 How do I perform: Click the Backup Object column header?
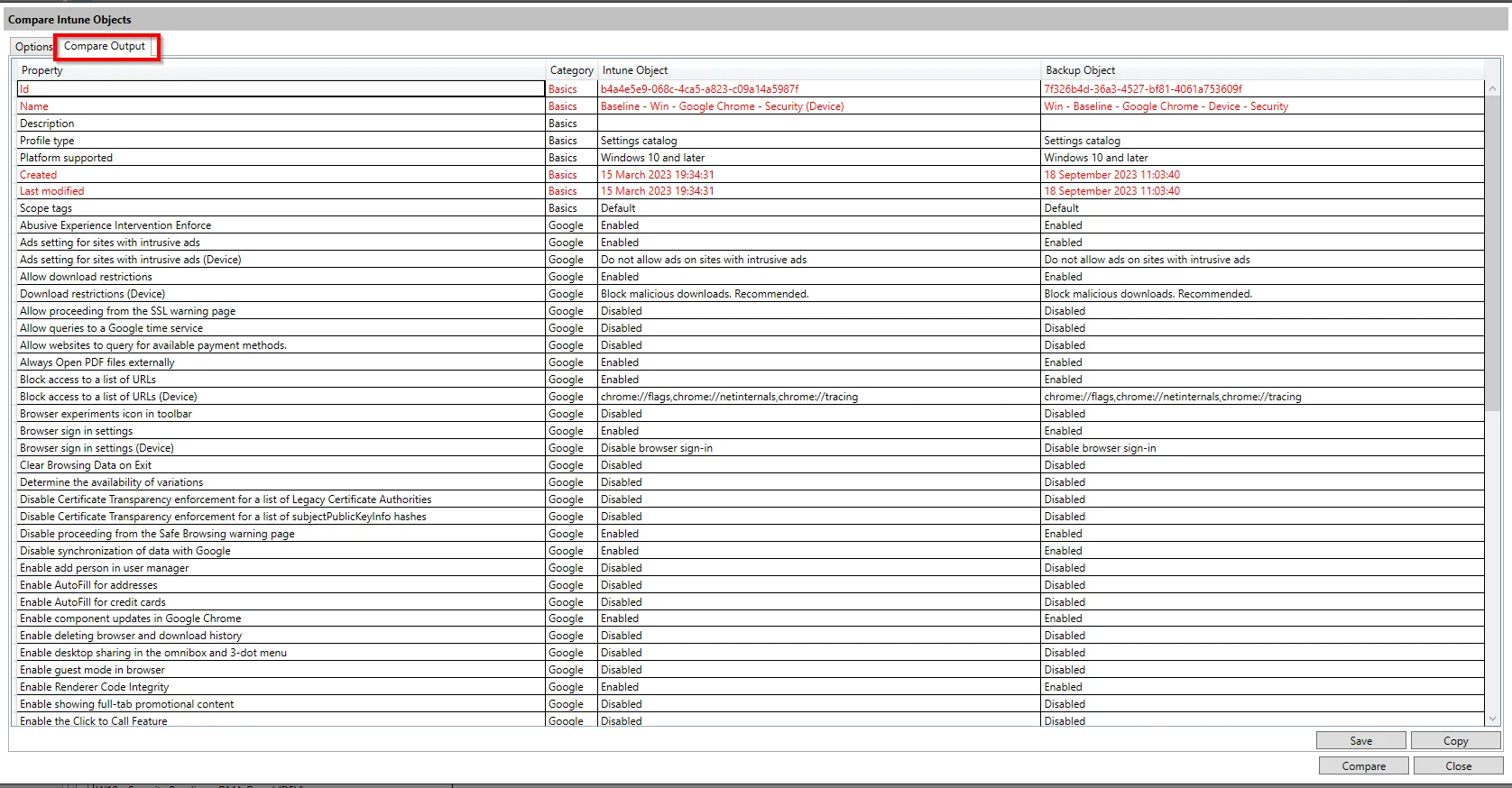click(x=1262, y=70)
